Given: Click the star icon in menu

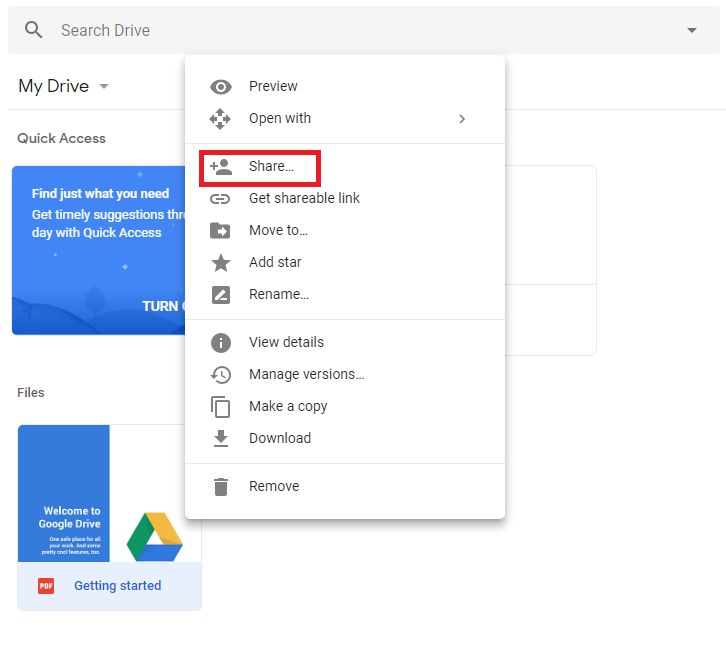Looking at the screenshot, I should (x=220, y=263).
